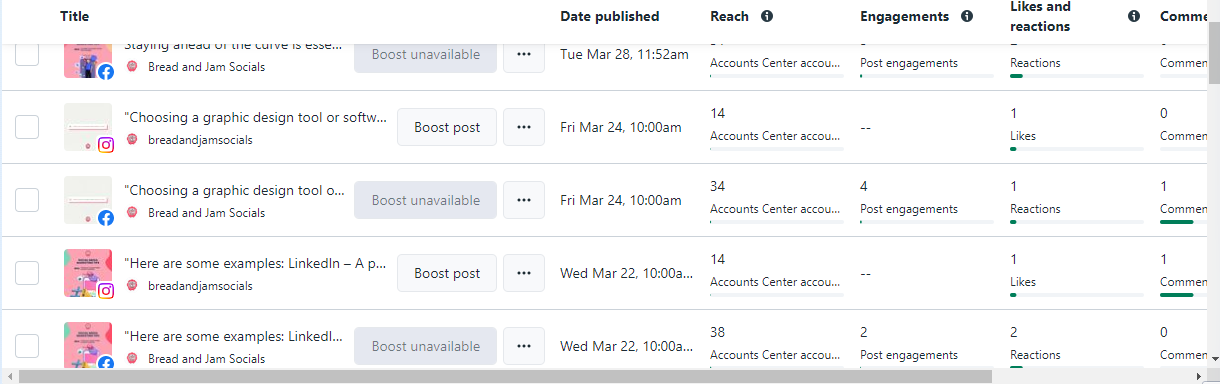Click the Likes and reactions info icon
The width and height of the screenshot is (1220, 384).
[x=1134, y=16]
